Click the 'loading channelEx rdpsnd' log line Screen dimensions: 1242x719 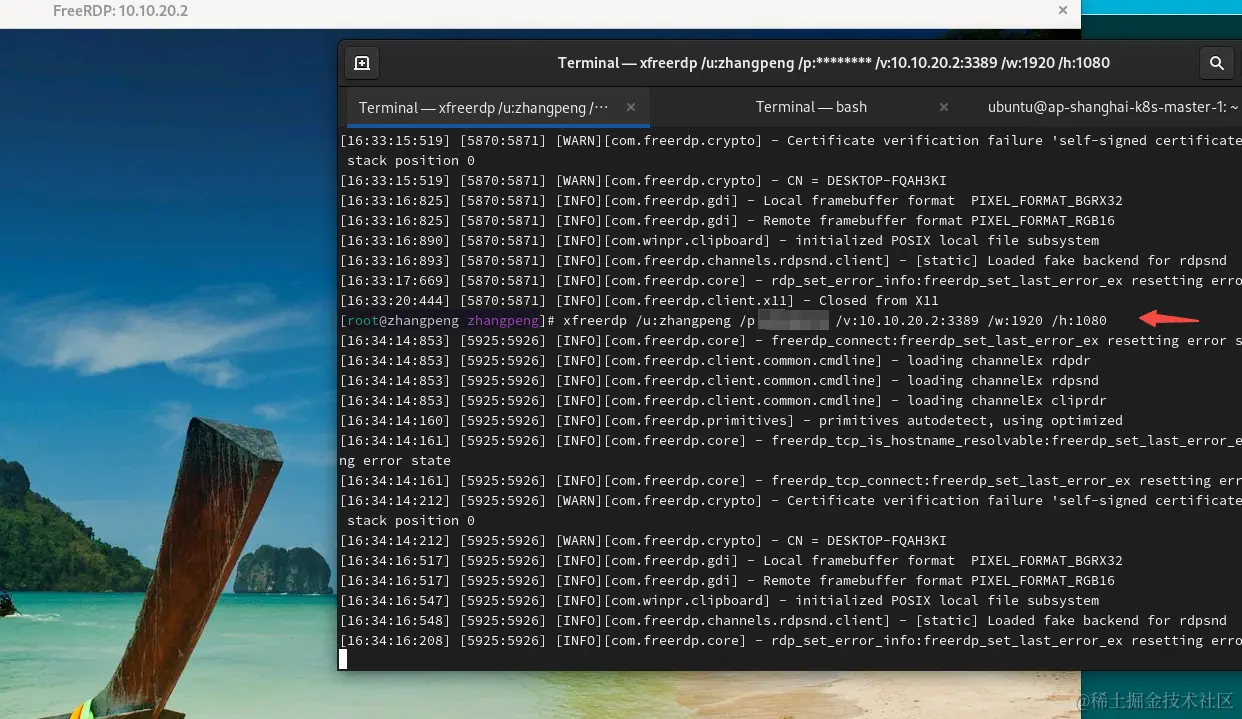point(719,381)
